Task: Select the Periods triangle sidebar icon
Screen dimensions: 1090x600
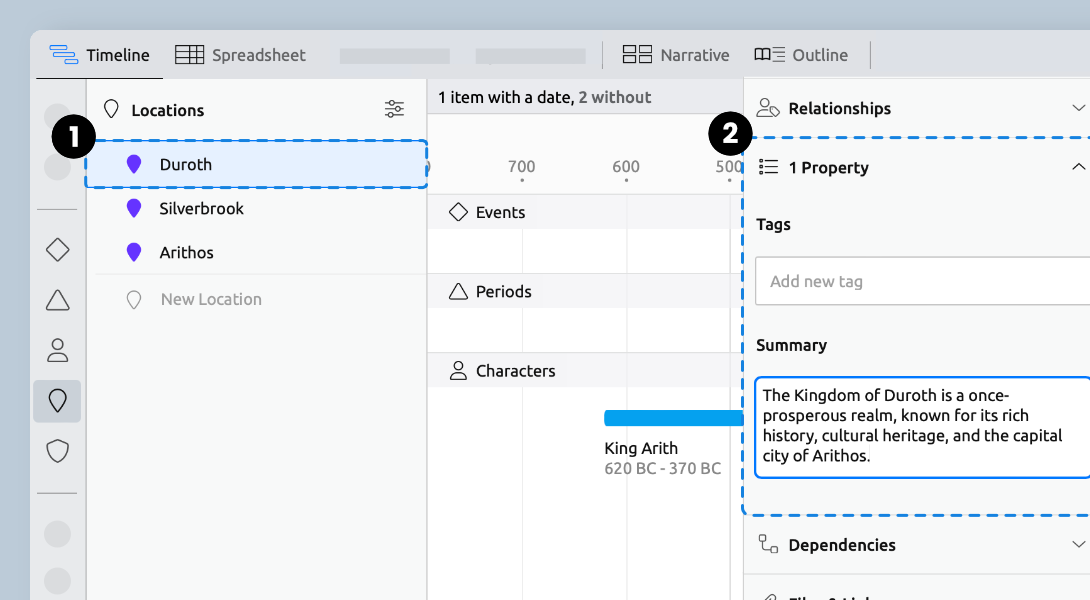Action: coord(58,300)
